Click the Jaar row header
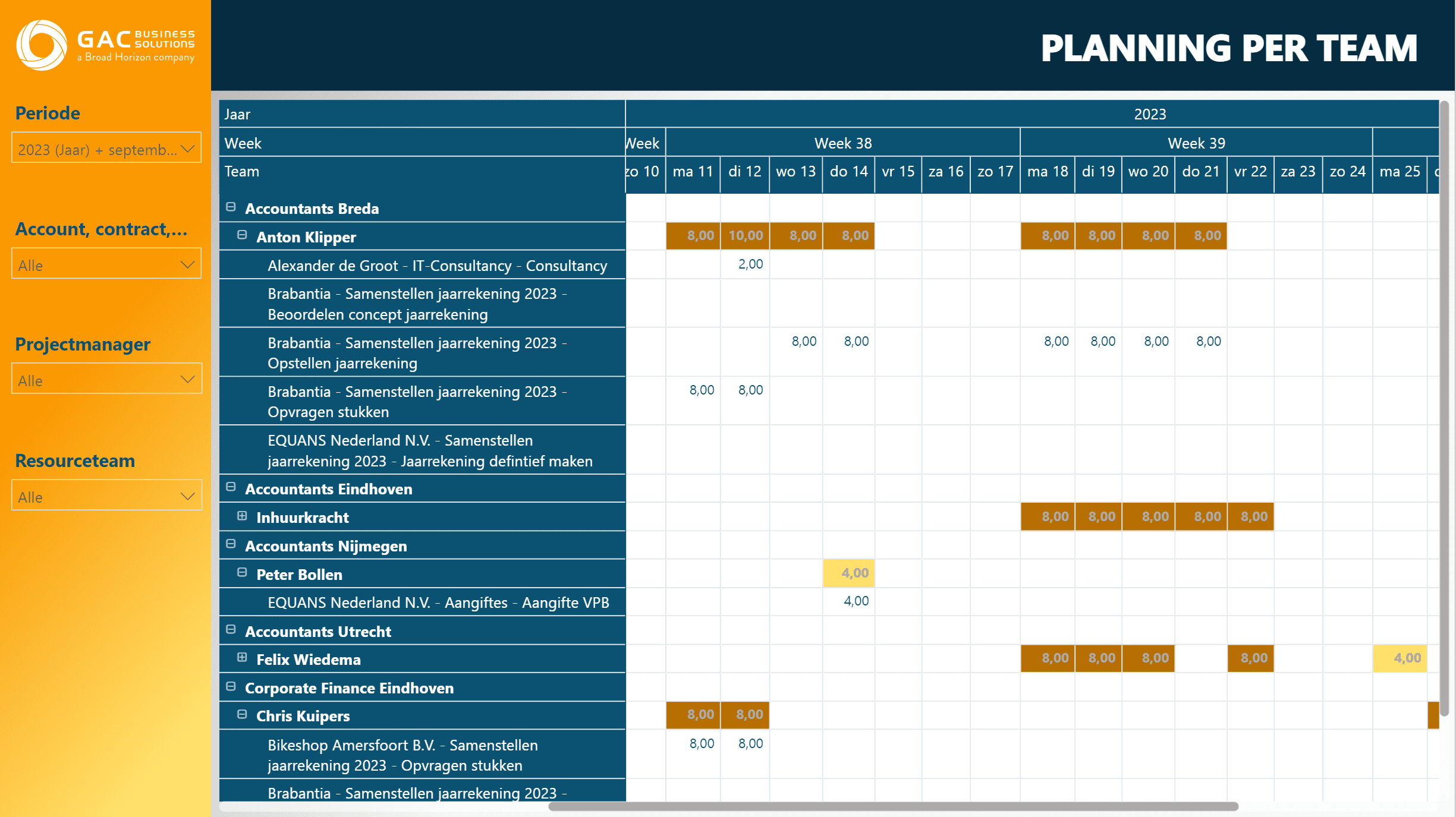 tap(422, 113)
